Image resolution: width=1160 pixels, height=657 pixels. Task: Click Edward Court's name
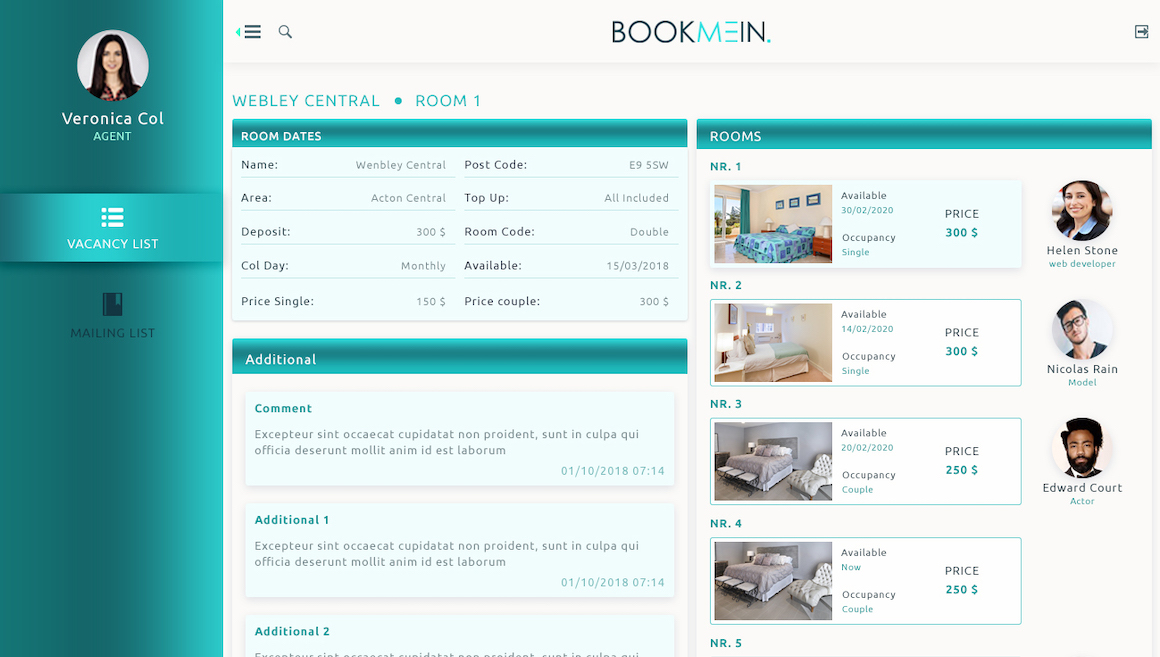pyautogui.click(x=1082, y=488)
